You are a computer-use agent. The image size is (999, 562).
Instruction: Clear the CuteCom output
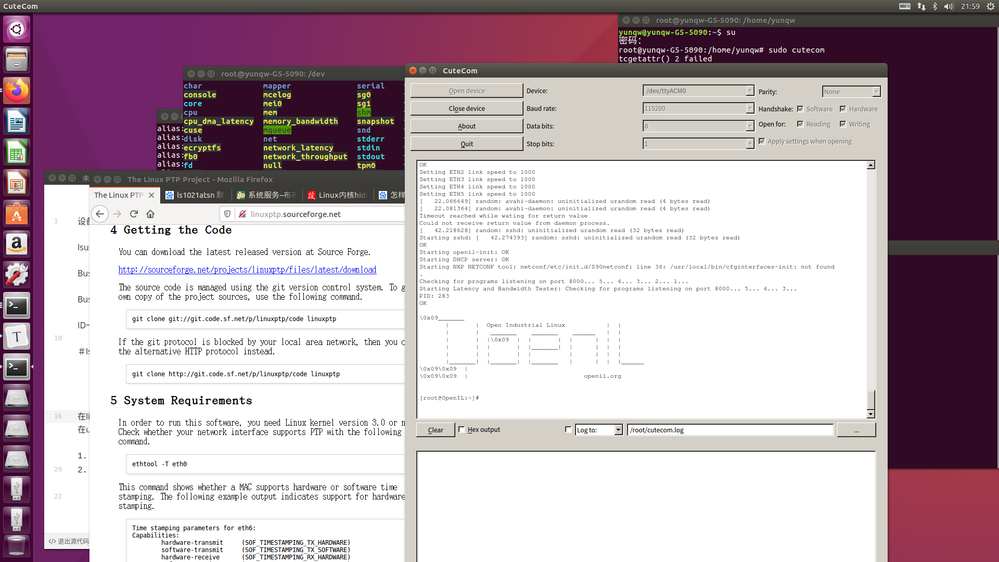(435, 430)
